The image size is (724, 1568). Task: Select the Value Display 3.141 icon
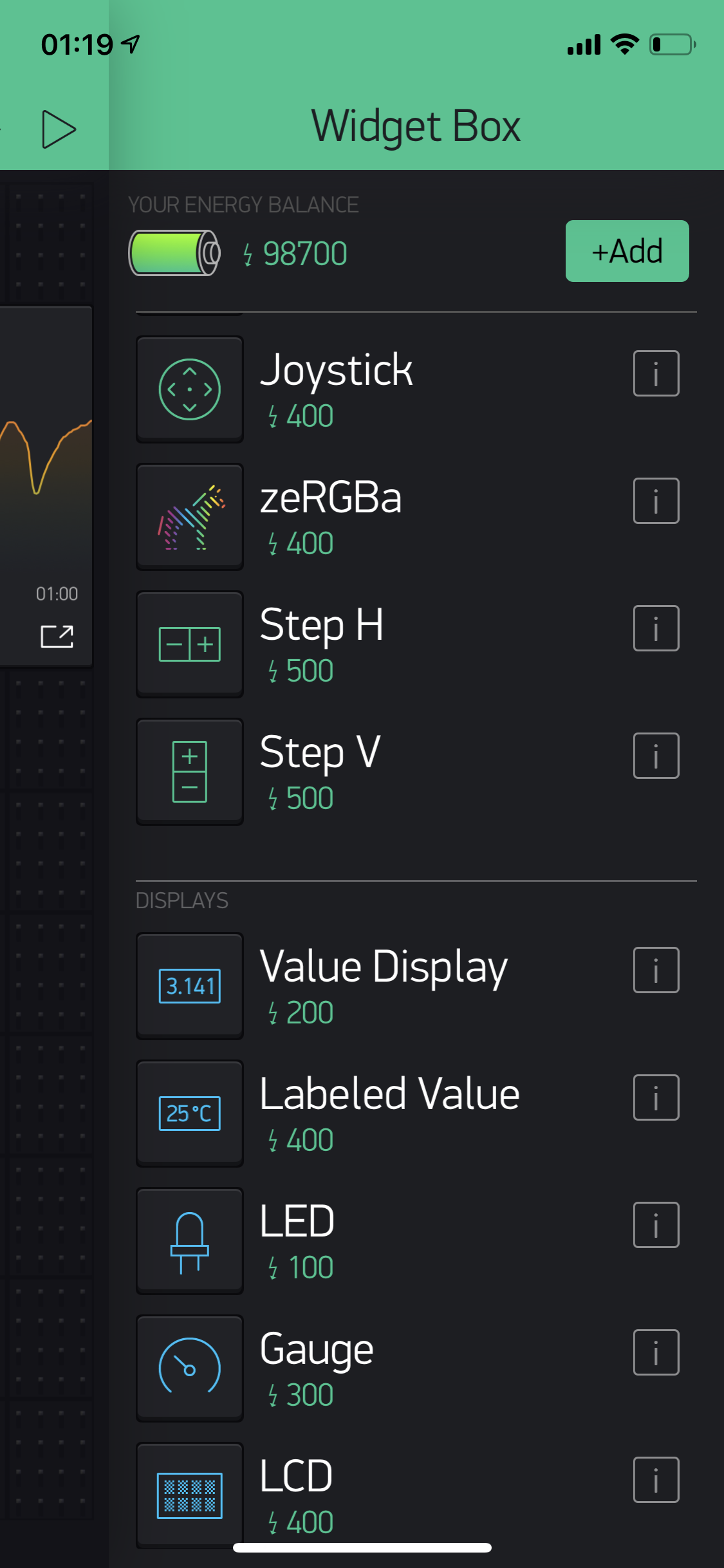(x=190, y=986)
